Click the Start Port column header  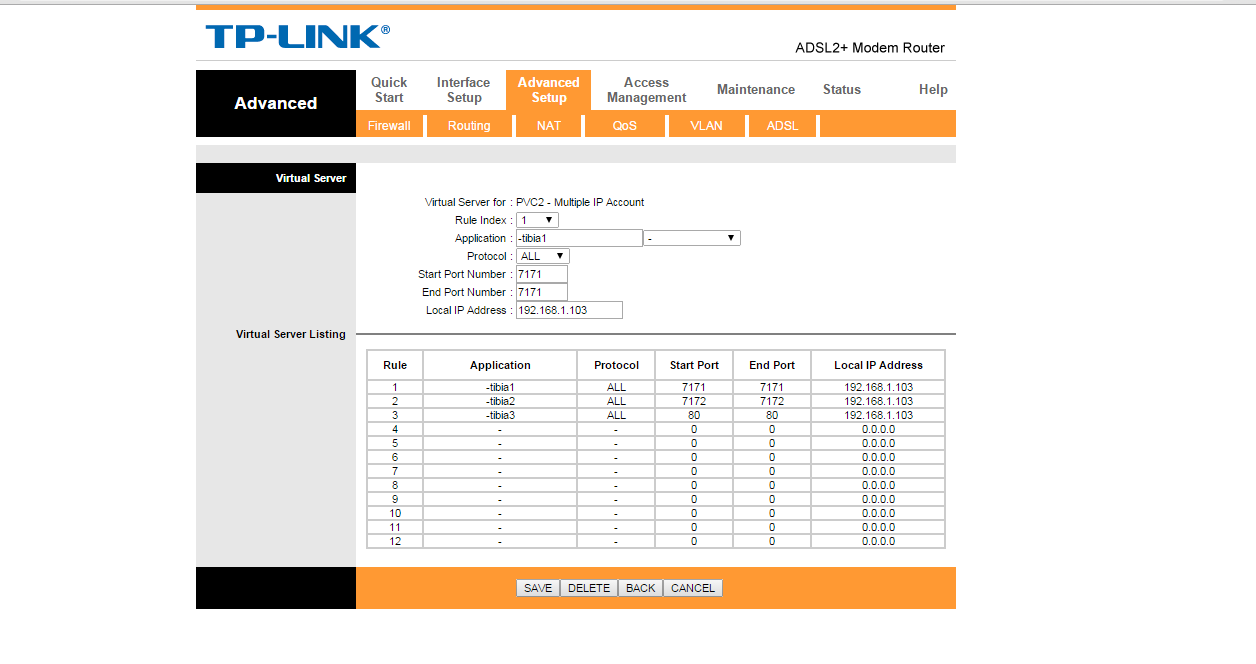pos(694,365)
